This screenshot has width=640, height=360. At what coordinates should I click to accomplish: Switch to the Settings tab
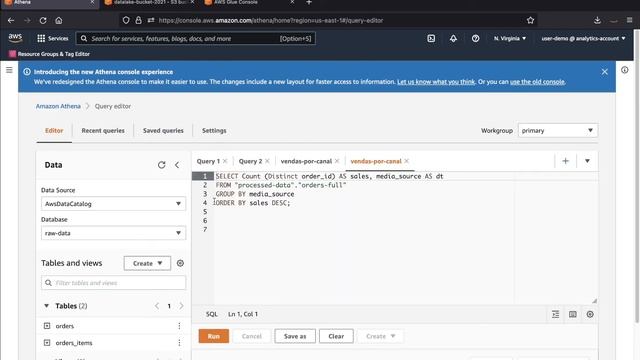pyautogui.click(x=214, y=131)
